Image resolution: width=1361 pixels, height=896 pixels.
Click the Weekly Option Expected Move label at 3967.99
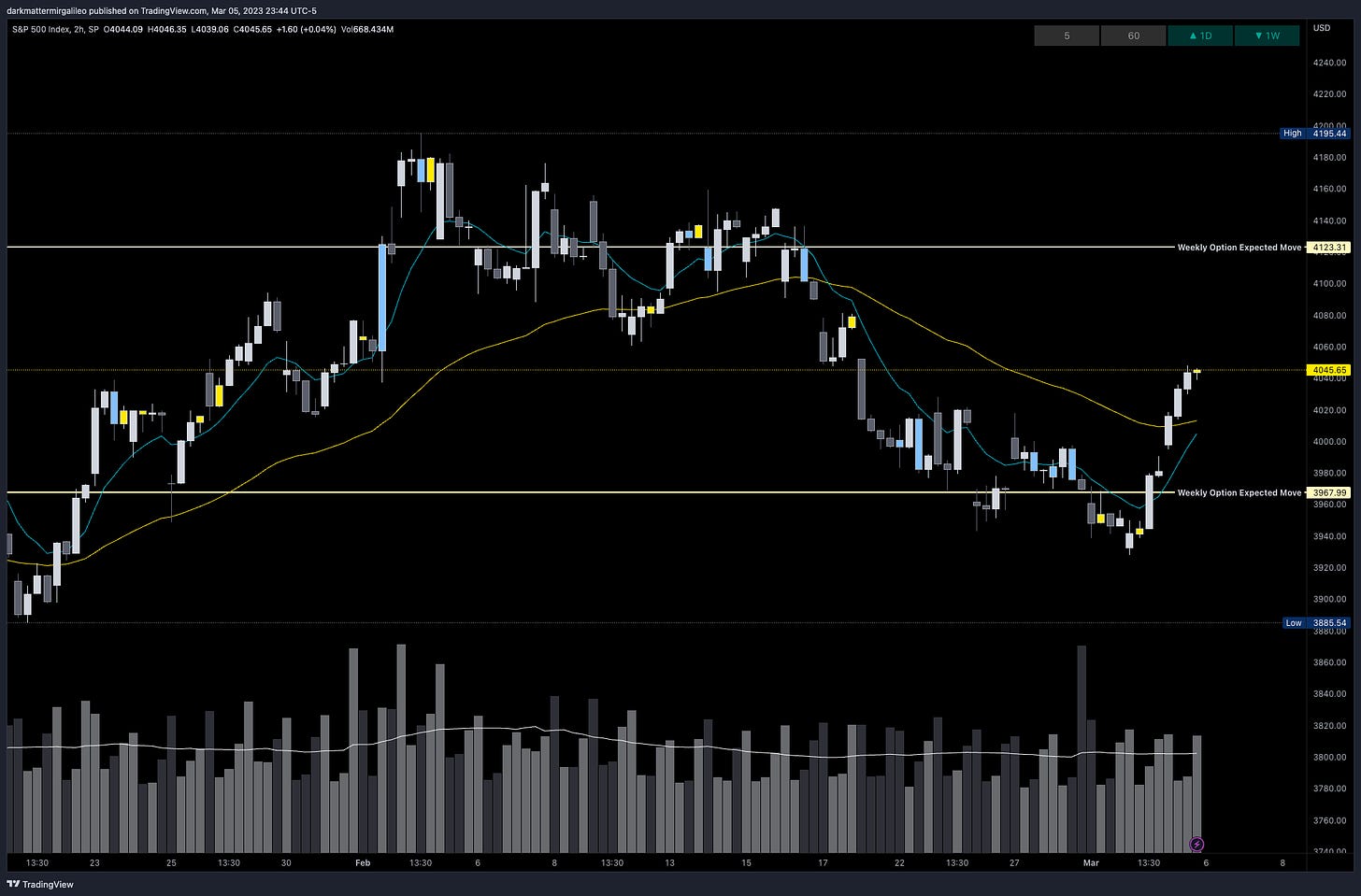[x=1239, y=492]
